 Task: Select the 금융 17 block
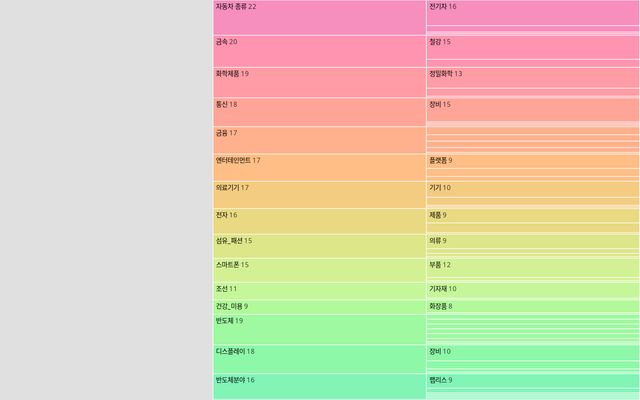(x=320, y=140)
